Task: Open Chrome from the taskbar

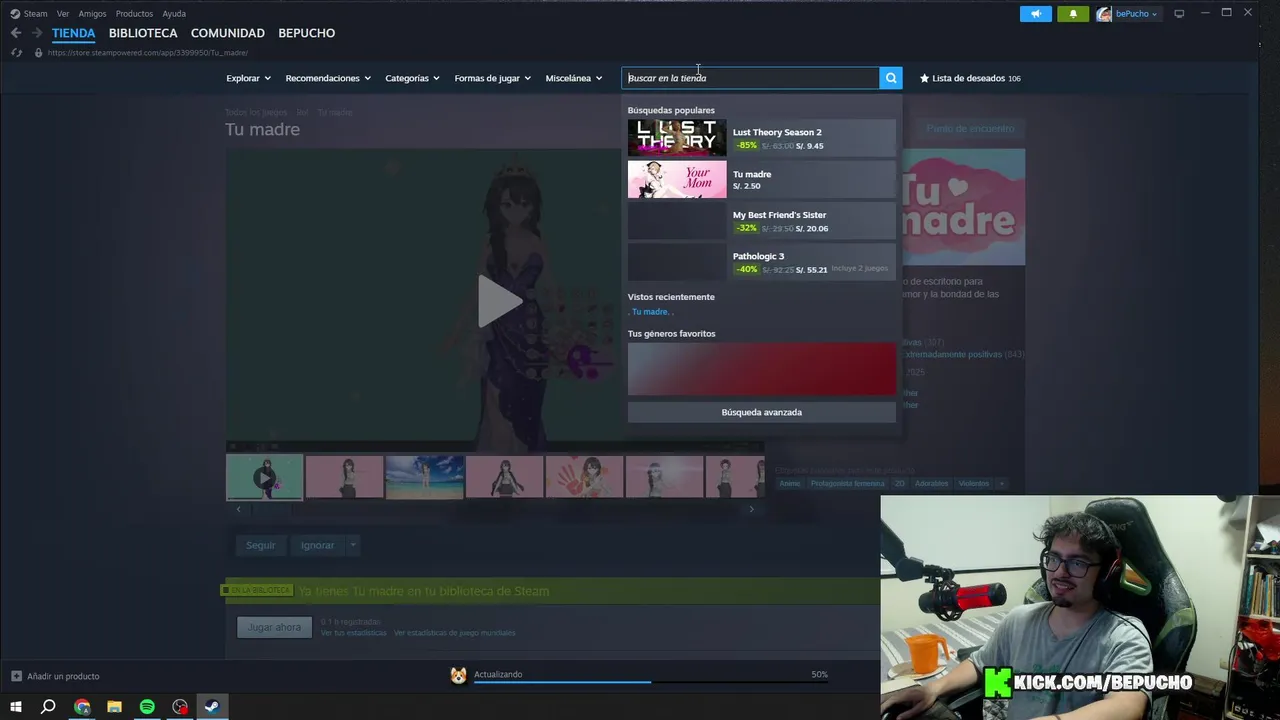Action: tap(82, 707)
